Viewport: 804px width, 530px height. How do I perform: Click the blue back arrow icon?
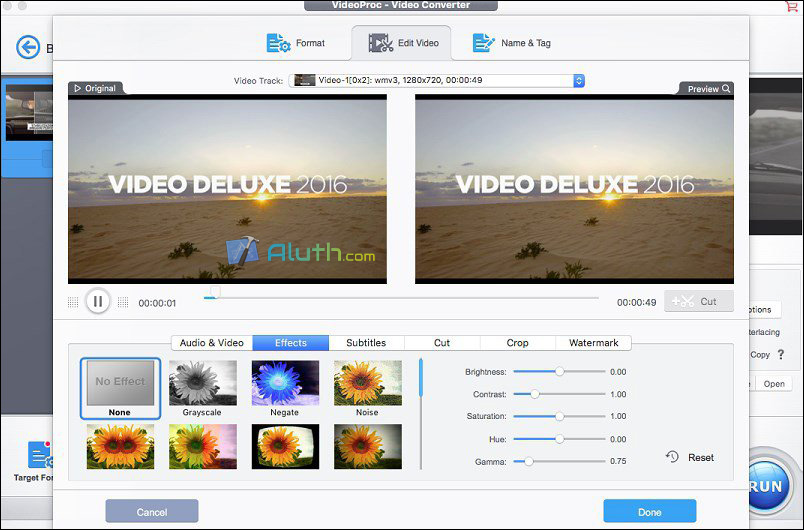pos(28,48)
